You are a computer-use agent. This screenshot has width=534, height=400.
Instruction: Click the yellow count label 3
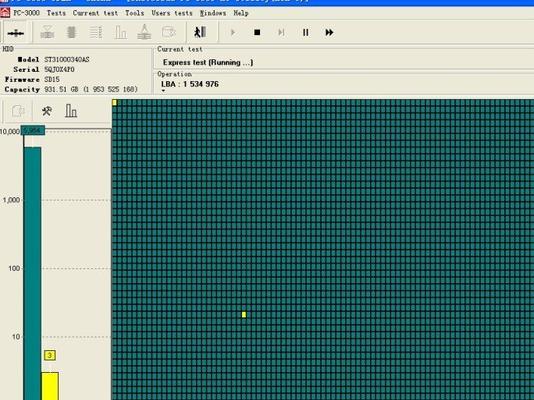pos(50,355)
